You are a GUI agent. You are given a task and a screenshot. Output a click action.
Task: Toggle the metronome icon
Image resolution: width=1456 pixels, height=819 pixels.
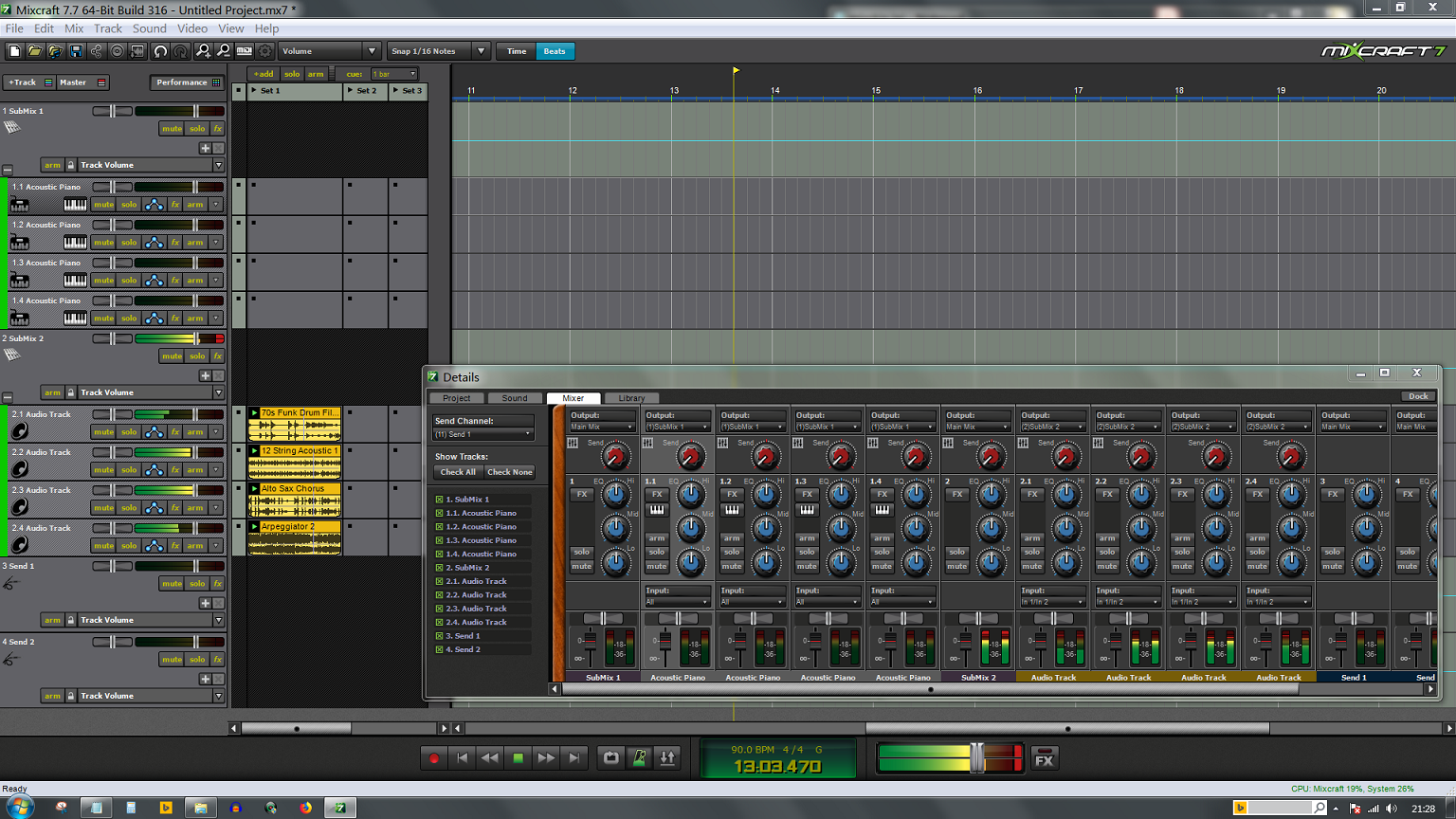tap(640, 758)
